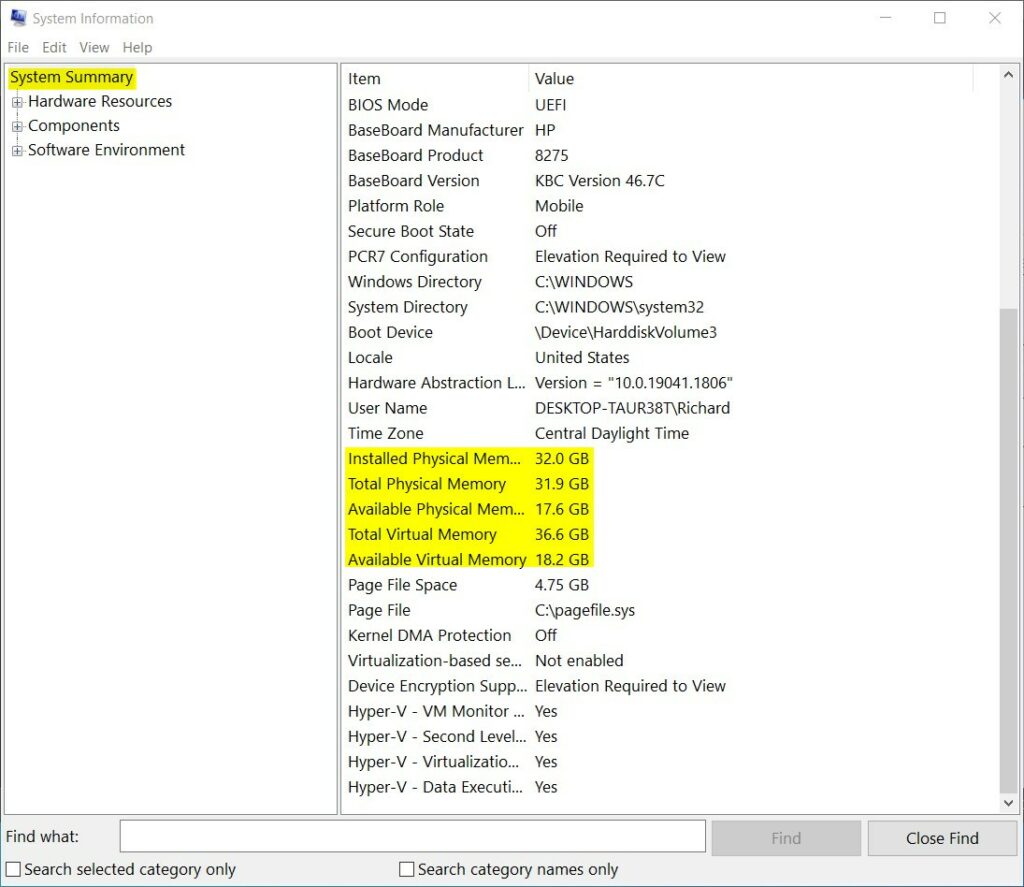Open the View menu

point(94,47)
